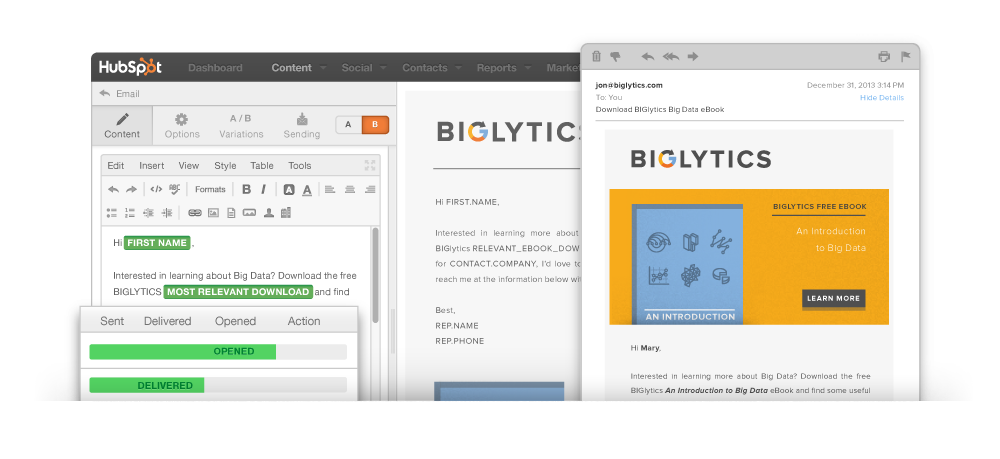Insert a numbered list
Viewport: 1000px width, 459px height.
130,213
